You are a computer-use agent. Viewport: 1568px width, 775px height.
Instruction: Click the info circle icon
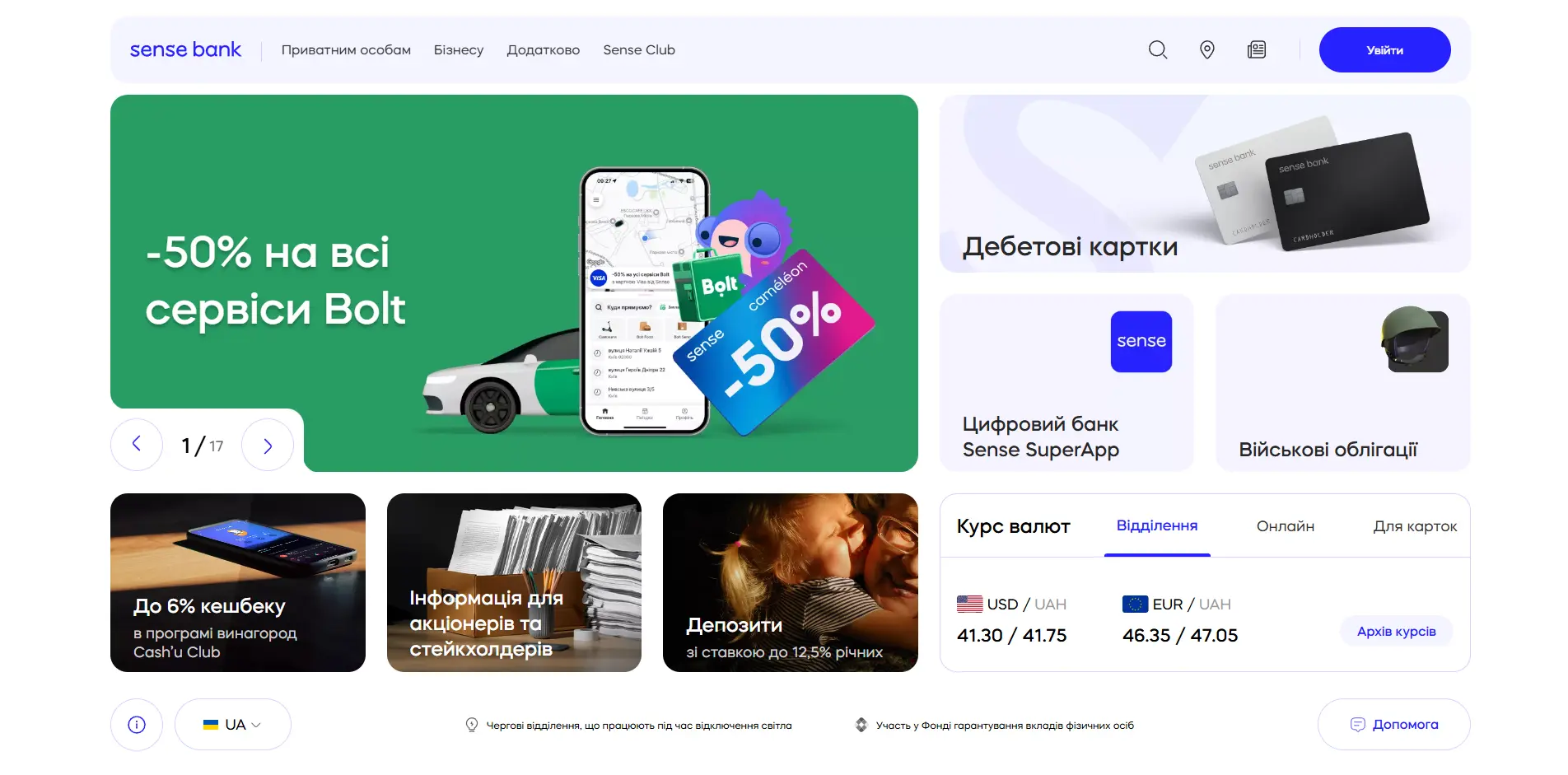coord(137,725)
